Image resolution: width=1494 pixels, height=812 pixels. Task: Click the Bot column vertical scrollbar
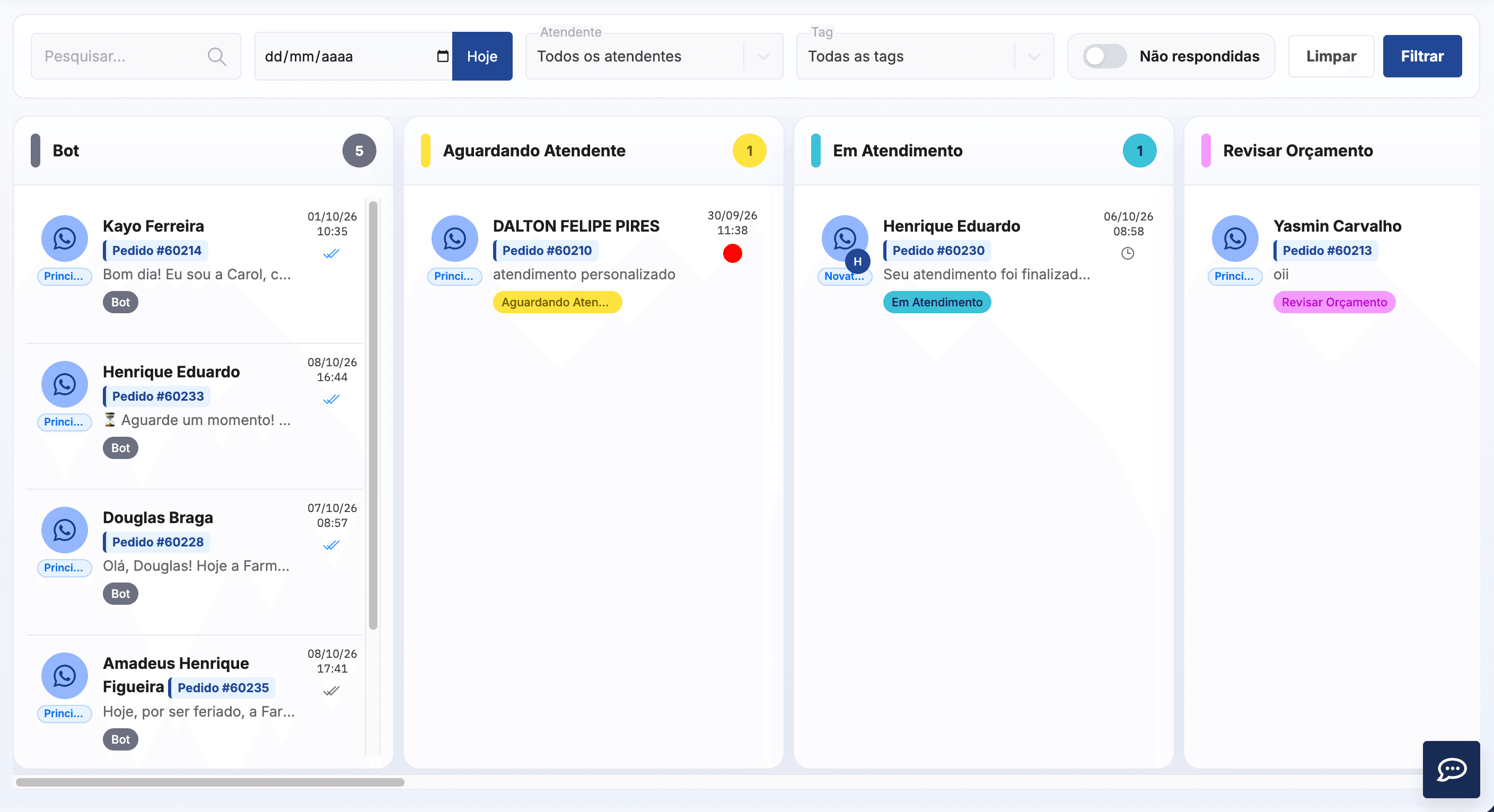[373, 416]
